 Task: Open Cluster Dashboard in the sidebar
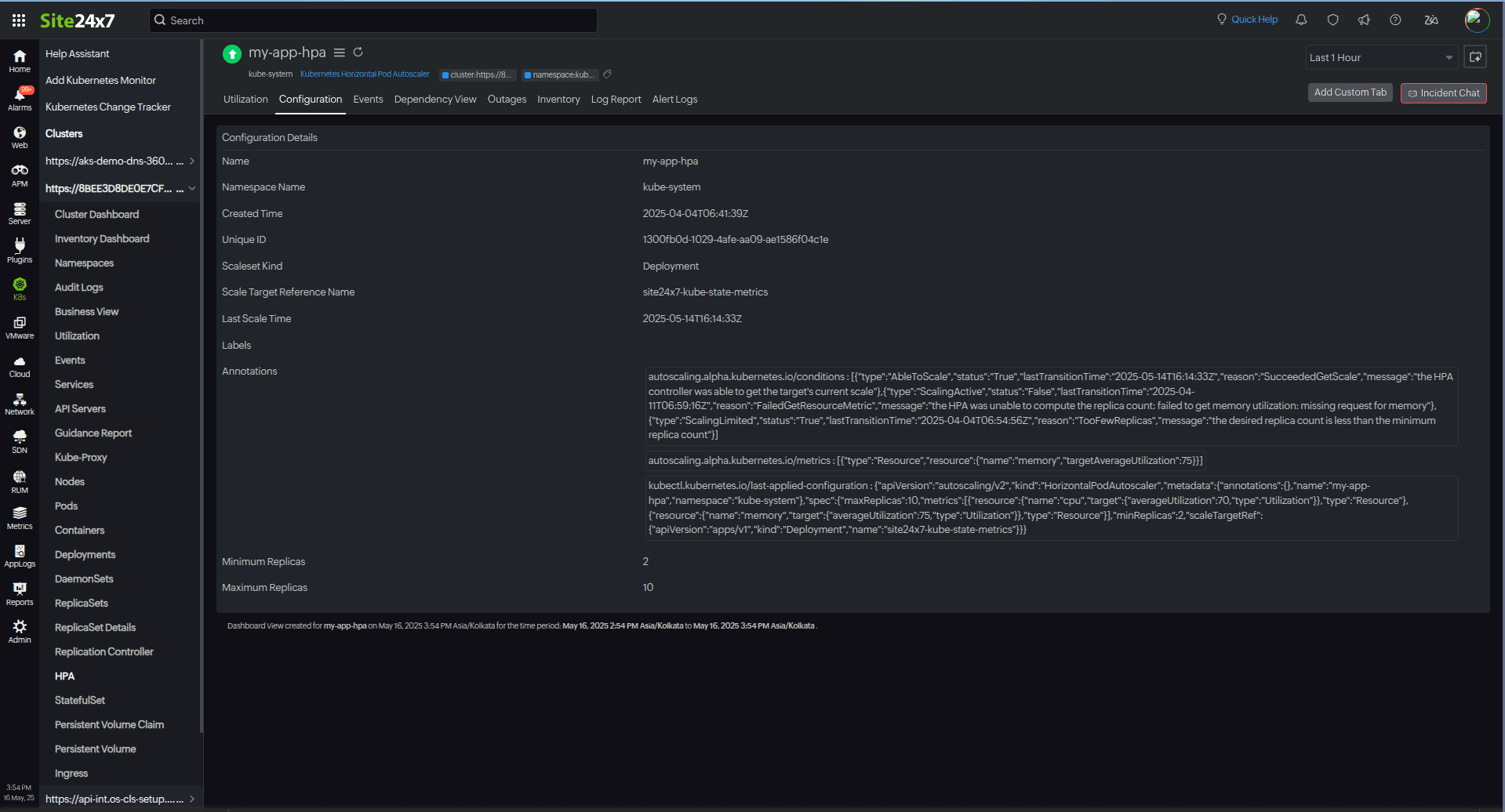coord(96,214)
